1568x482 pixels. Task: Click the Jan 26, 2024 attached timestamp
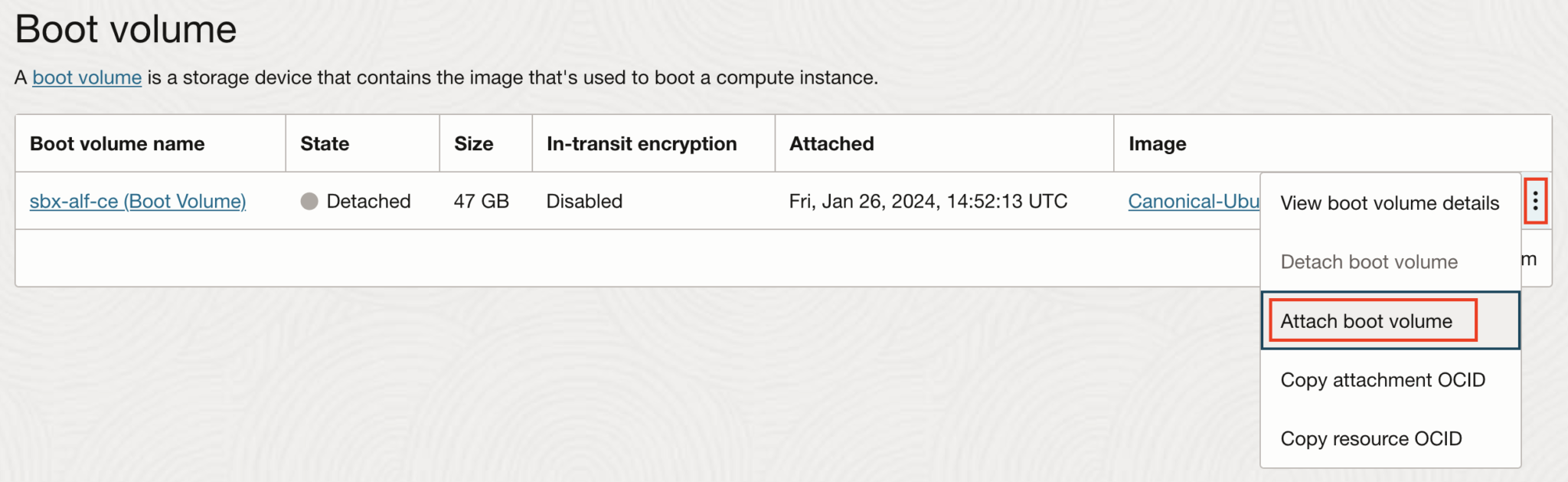click(x=928, y=202)
